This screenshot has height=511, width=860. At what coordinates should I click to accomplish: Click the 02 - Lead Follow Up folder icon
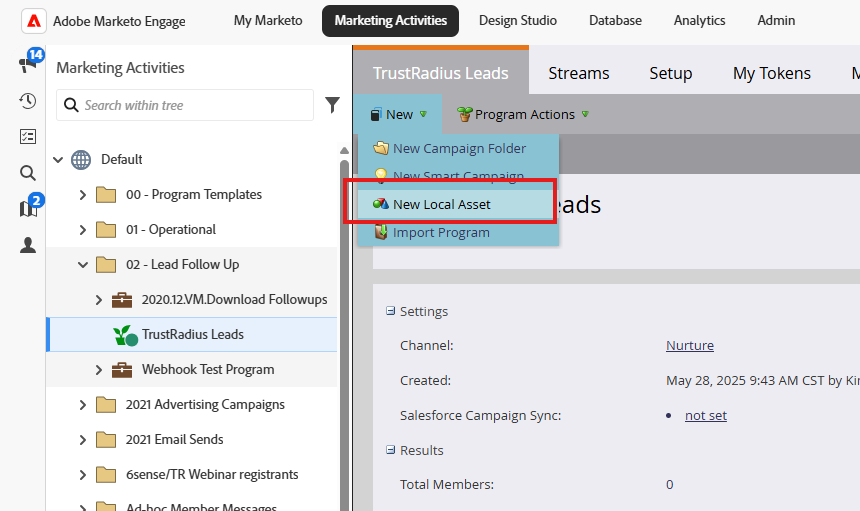pos(106,265)
